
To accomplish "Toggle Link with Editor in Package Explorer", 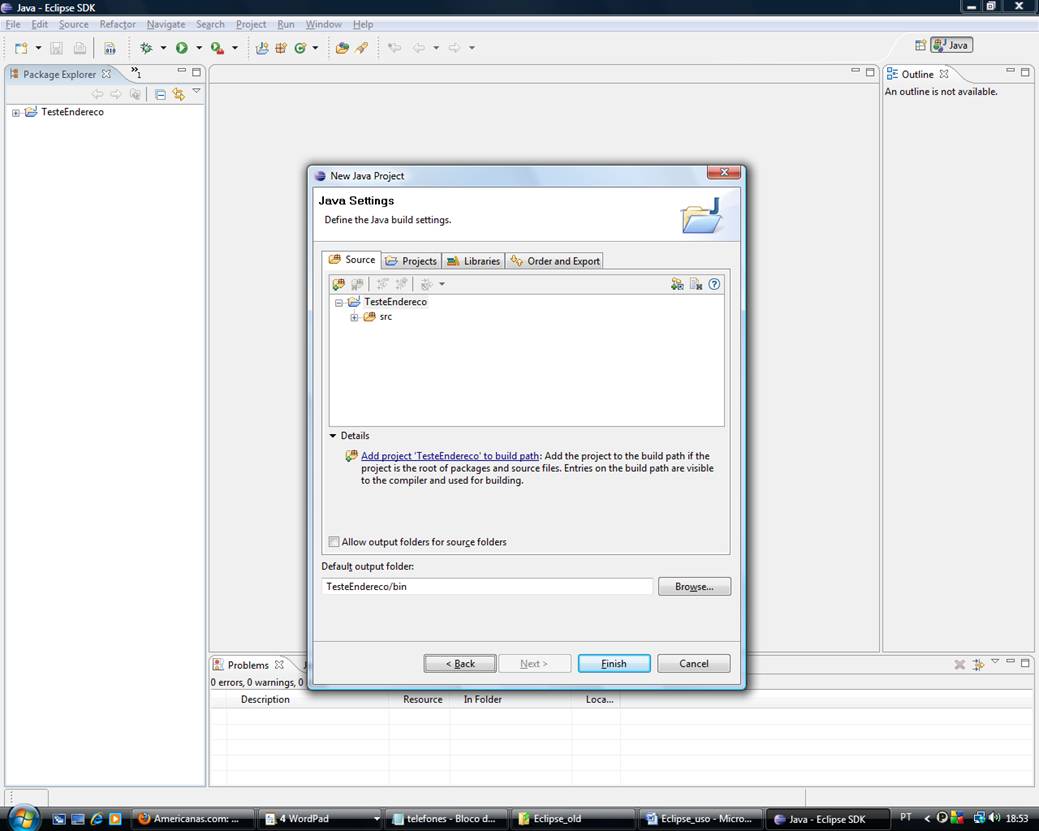I will click(178, 94).
